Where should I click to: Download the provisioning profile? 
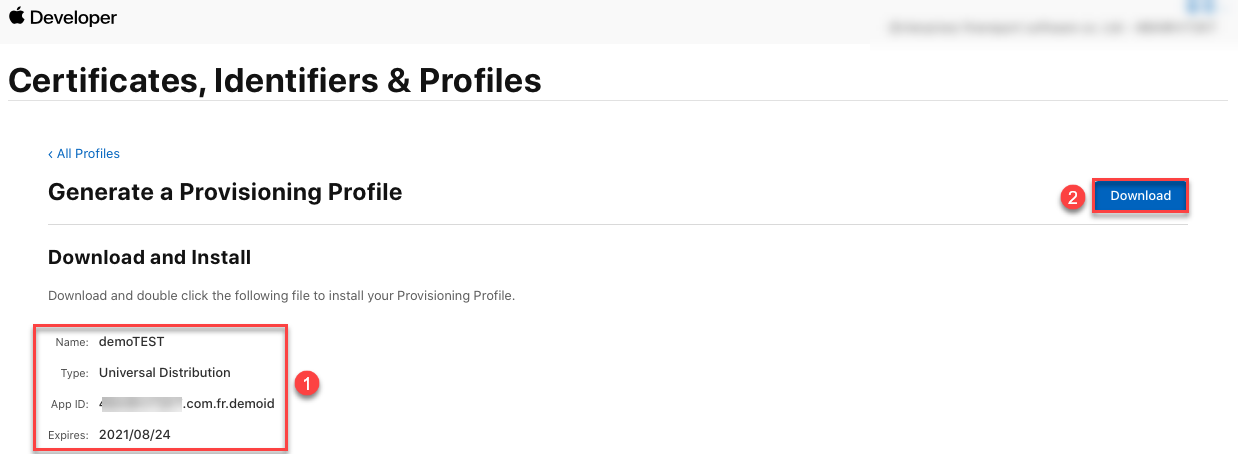[x=1140, y=196]
